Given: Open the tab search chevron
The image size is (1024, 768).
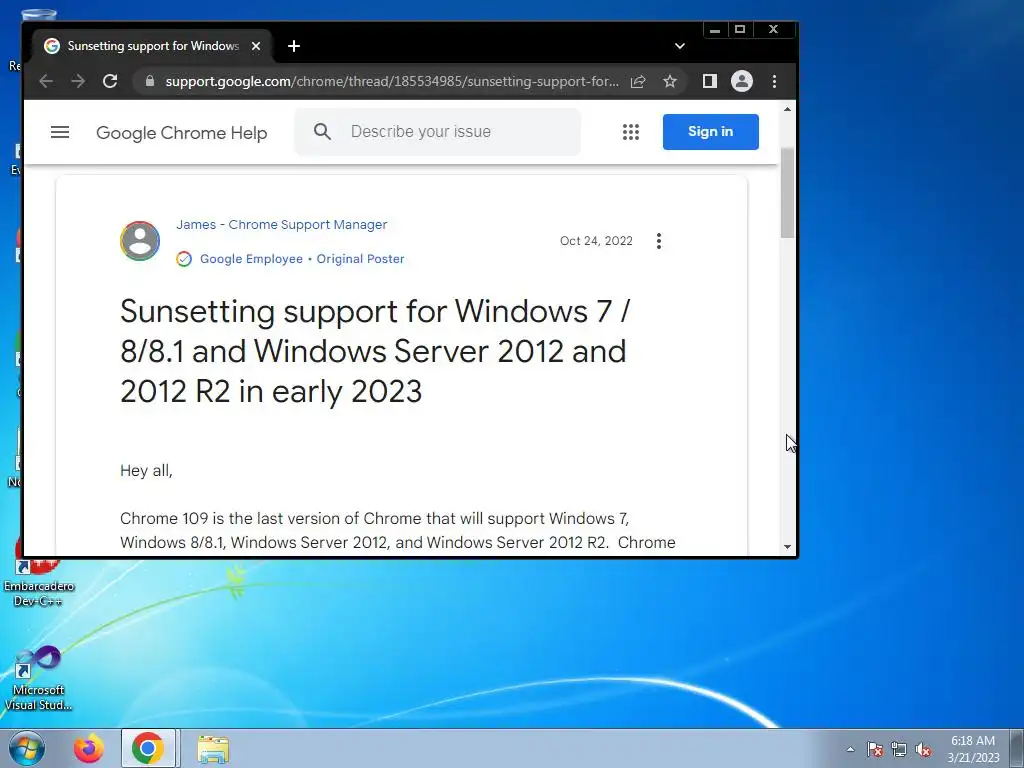Looking at the screenshot, I should (x=680, y=46).
